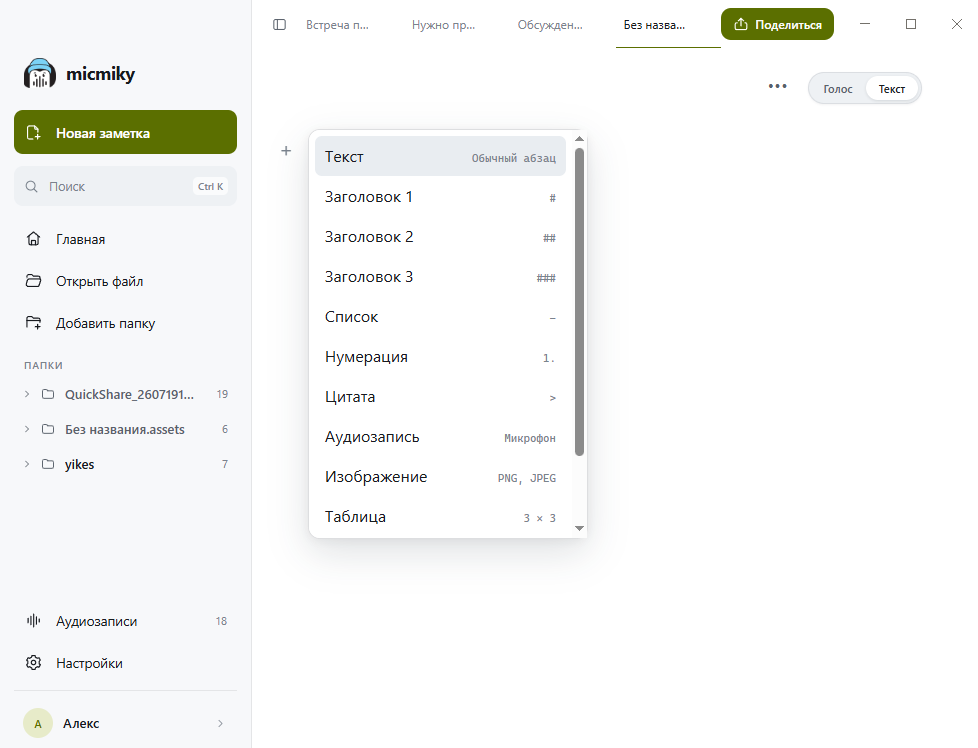Choose Текст block type

pyautogui.click(x=440, y=157)
